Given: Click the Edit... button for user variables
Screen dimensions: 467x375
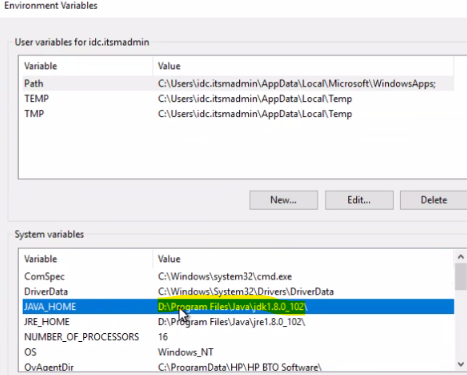Looking at the screenshot, I should (359, 200).
